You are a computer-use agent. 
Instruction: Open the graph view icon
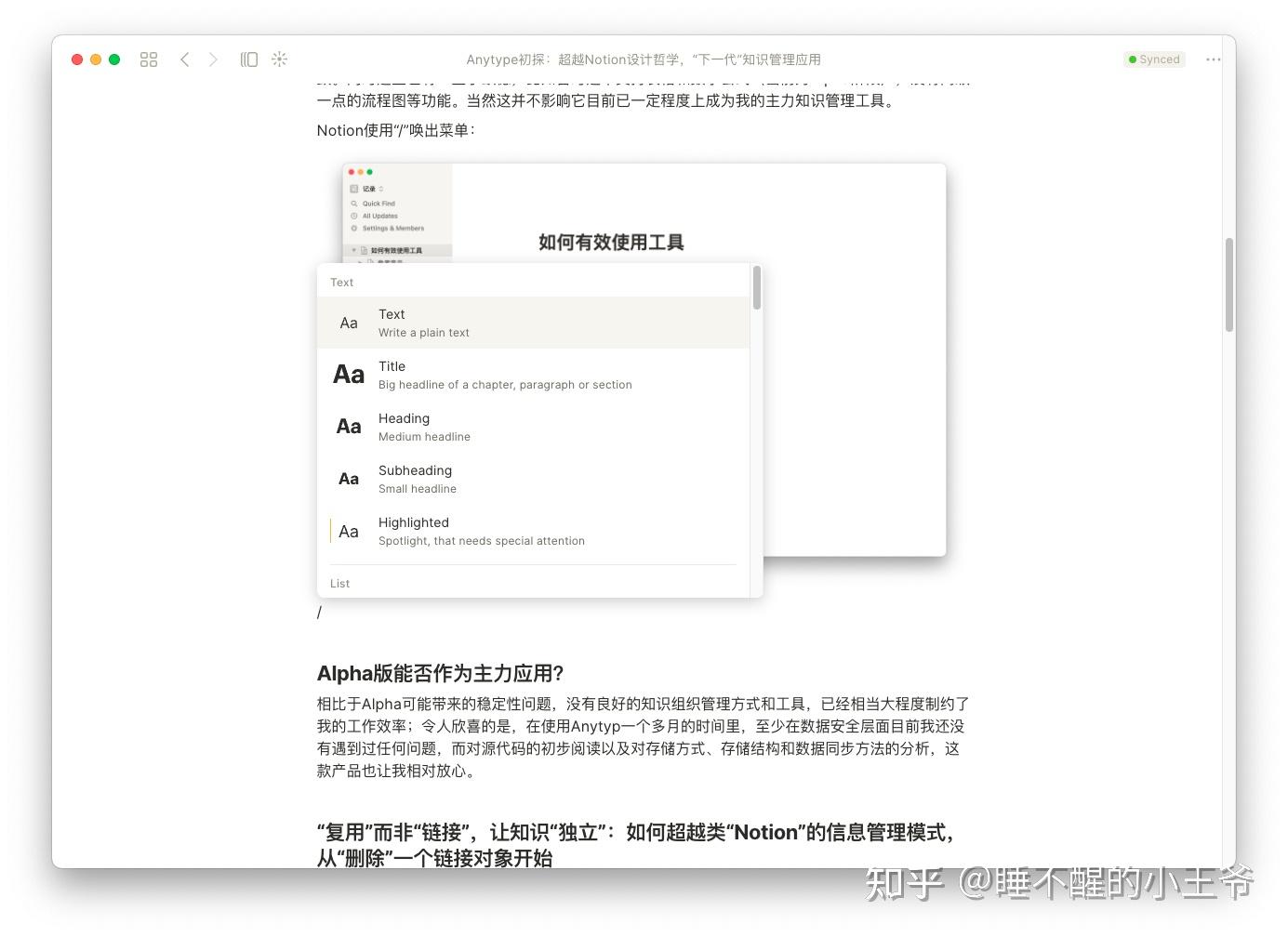[x=279, y=59]
